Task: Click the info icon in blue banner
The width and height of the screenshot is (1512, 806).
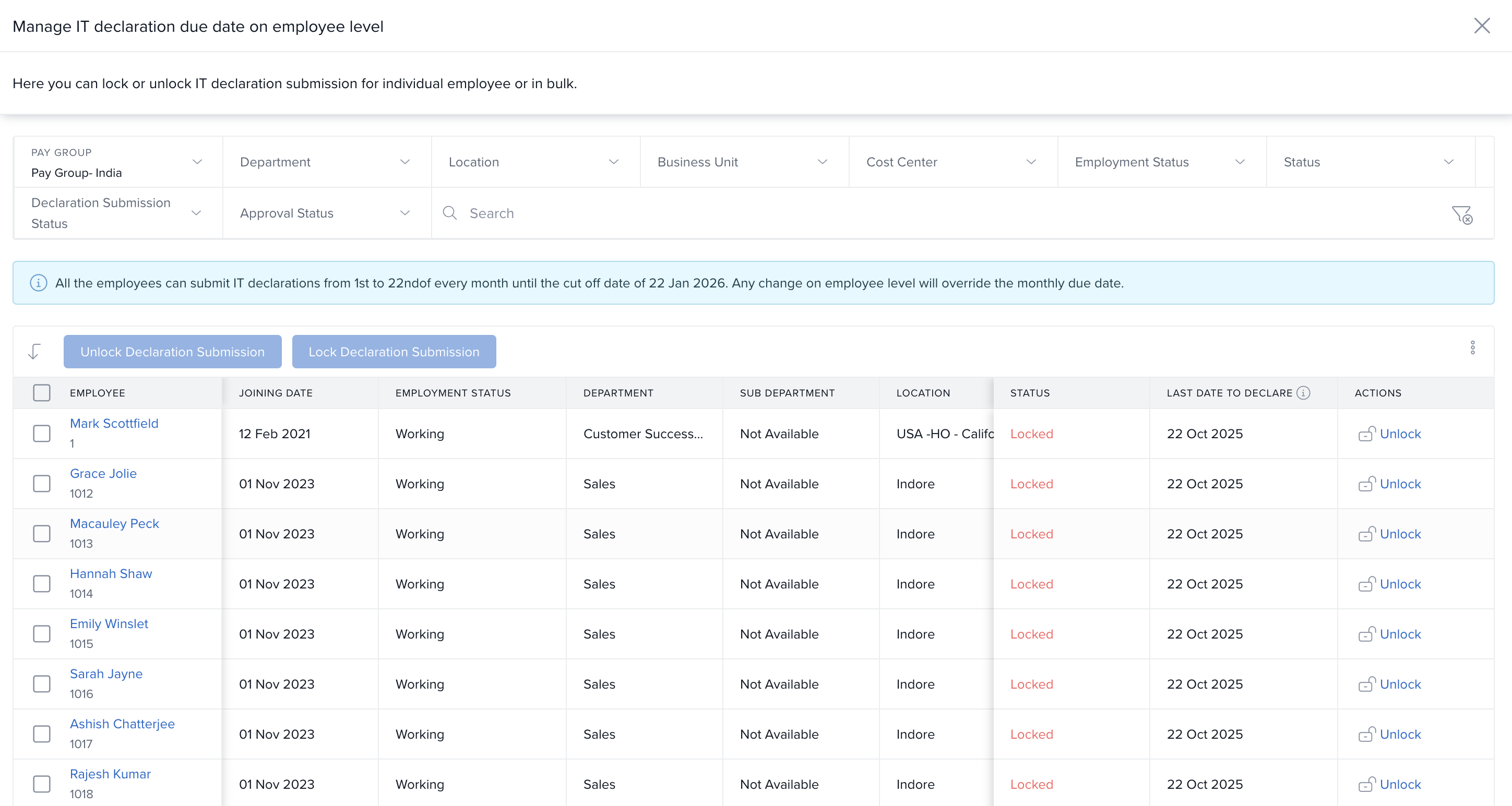Action: point(38,283)
